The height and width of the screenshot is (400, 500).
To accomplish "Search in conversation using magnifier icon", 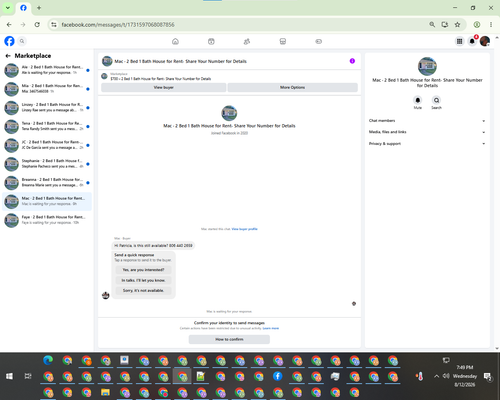I will 436,100.
